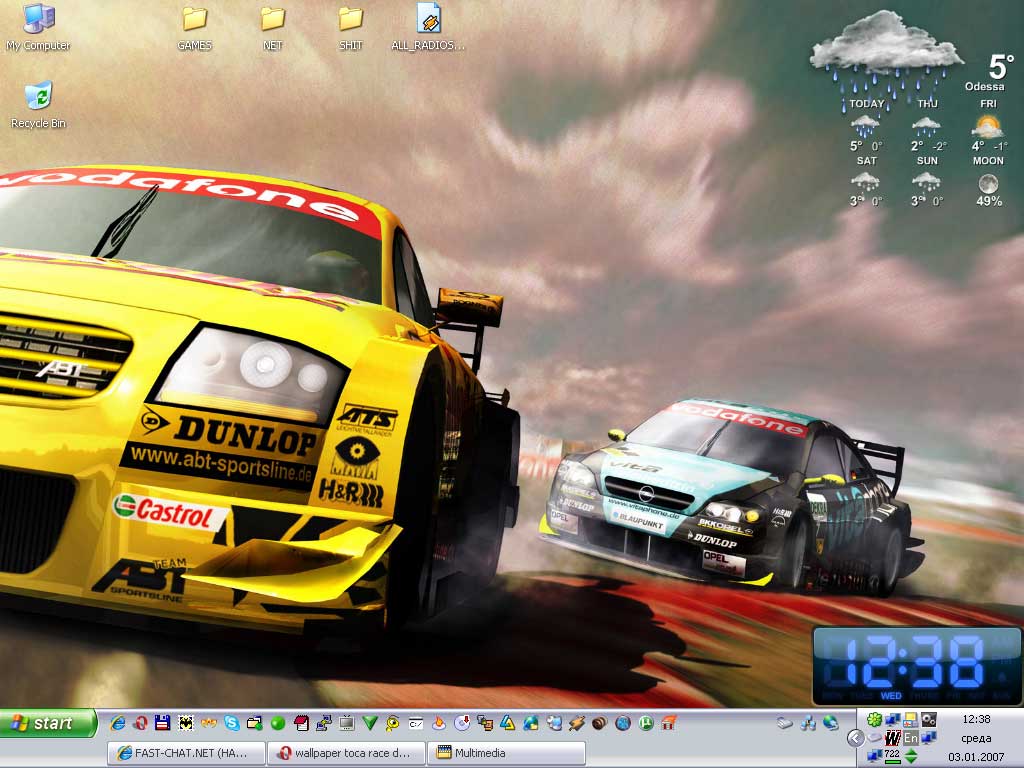Click the disc with red arrow Quick Launch icon
1024x768 pixels.
(462, 723)
